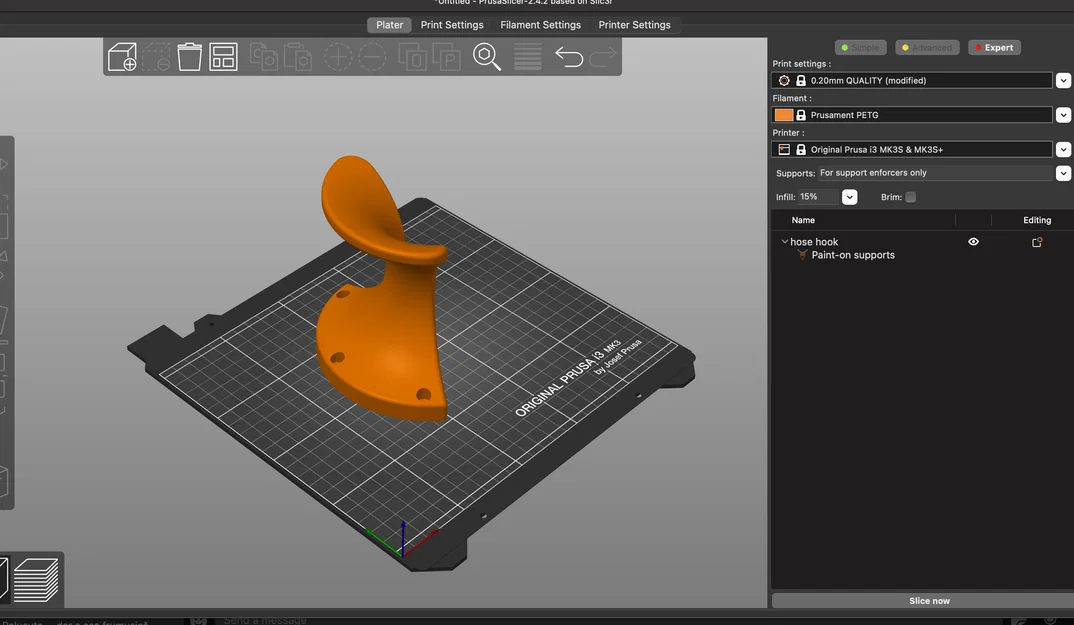Switch to sliced layers preview view
The width and height of the screenshot is (1074, 625).
[x=36, y=580]
